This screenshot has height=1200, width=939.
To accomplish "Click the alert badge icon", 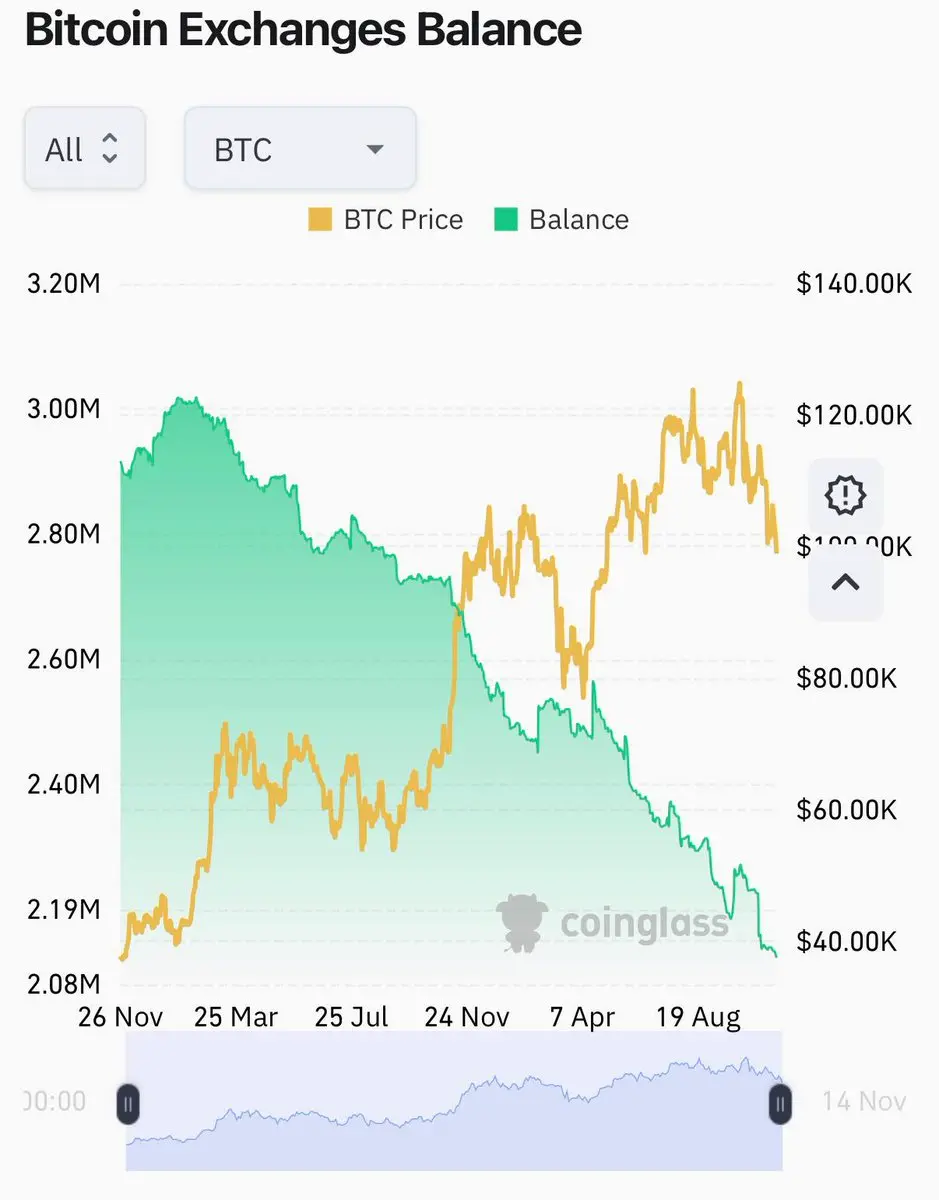I will 845,494.
